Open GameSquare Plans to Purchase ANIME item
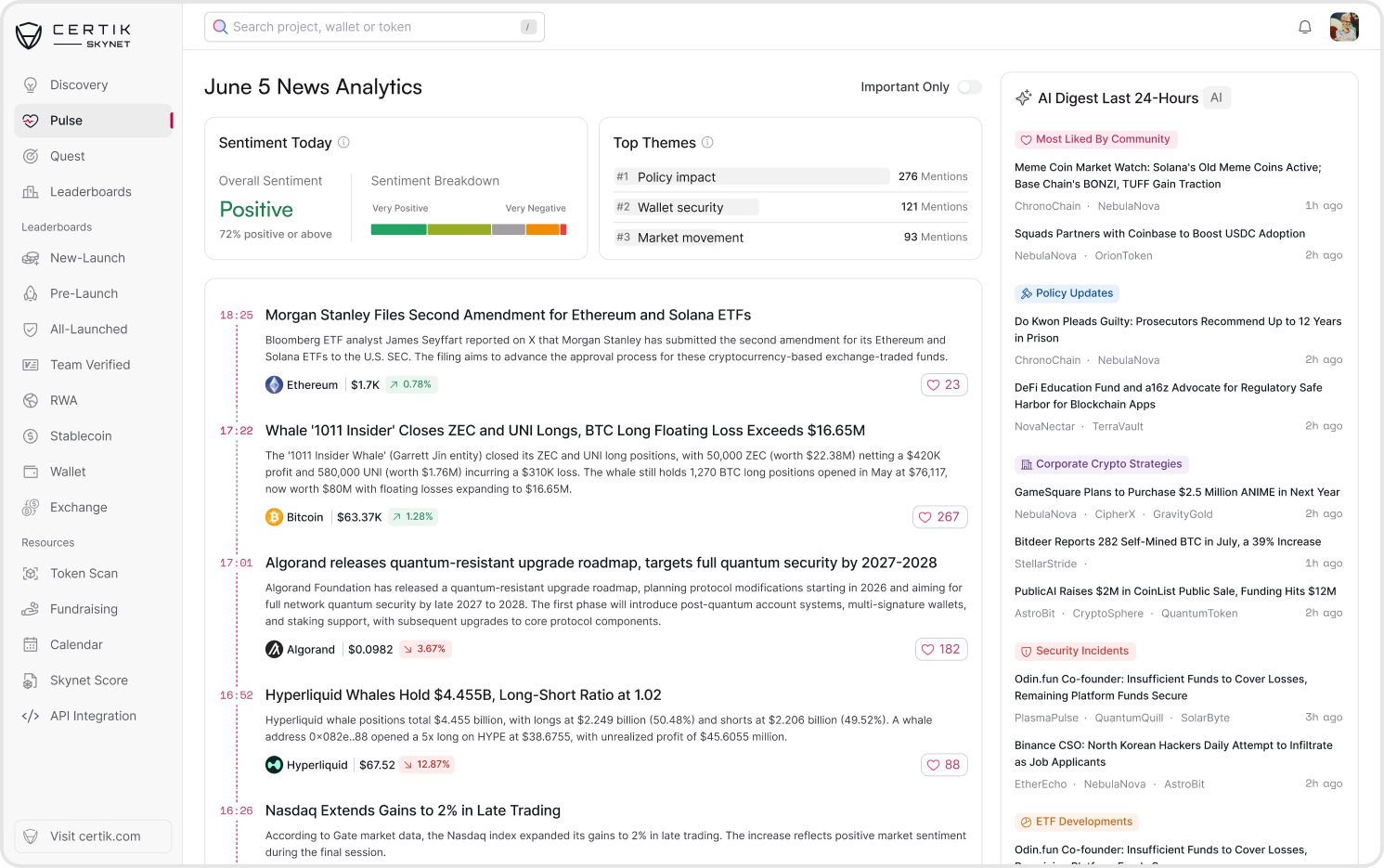 (1177, 492)
